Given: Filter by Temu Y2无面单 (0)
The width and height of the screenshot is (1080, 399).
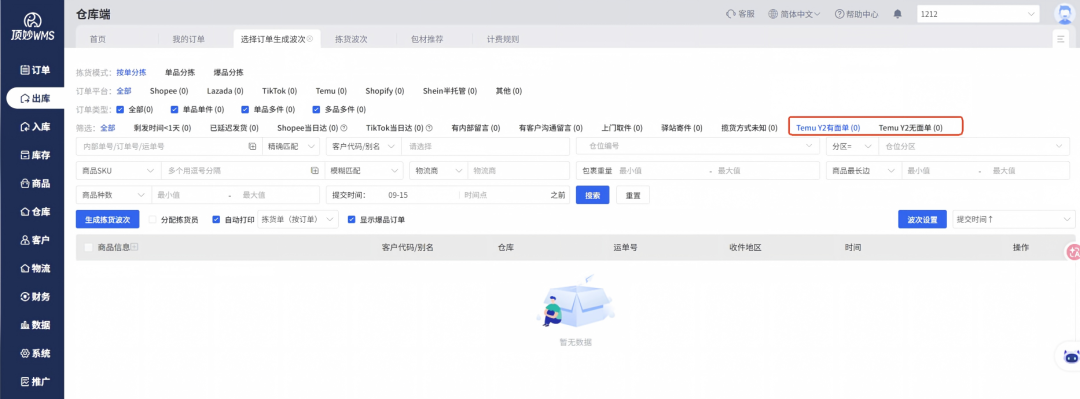Looking at the screenshot, I should [x=911, y=127].
